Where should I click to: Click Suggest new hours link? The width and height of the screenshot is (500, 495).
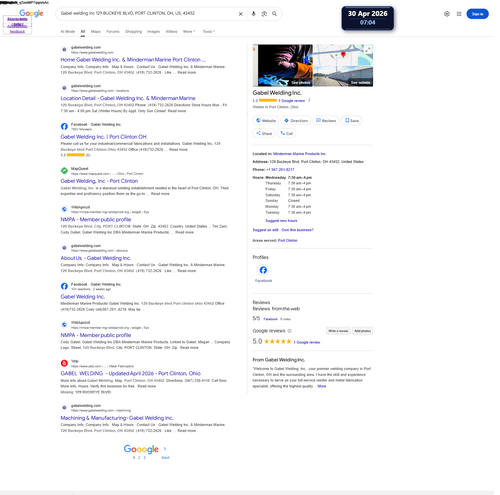(281, 221)
